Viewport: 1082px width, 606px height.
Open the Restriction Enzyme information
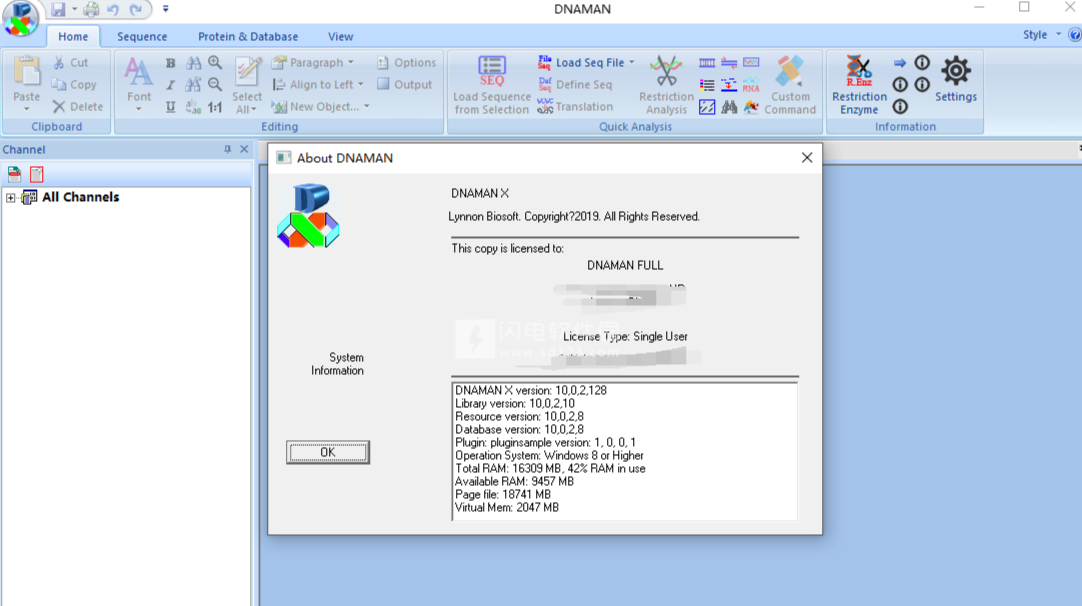[x=859, y=86]
